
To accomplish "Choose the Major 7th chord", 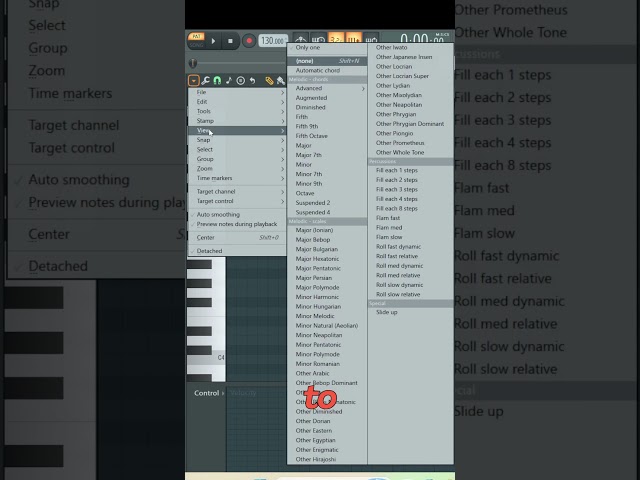I will 327,155.
